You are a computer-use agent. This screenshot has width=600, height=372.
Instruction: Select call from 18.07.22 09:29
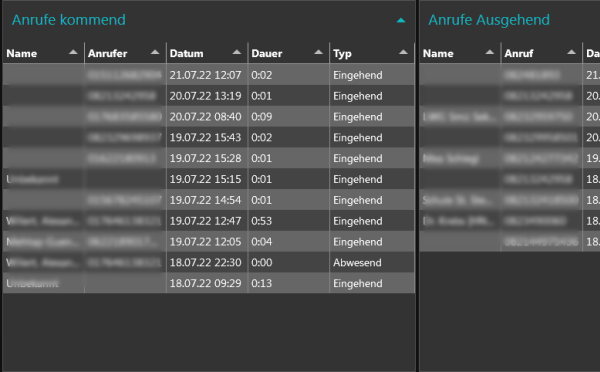click(x=209, y=283)
